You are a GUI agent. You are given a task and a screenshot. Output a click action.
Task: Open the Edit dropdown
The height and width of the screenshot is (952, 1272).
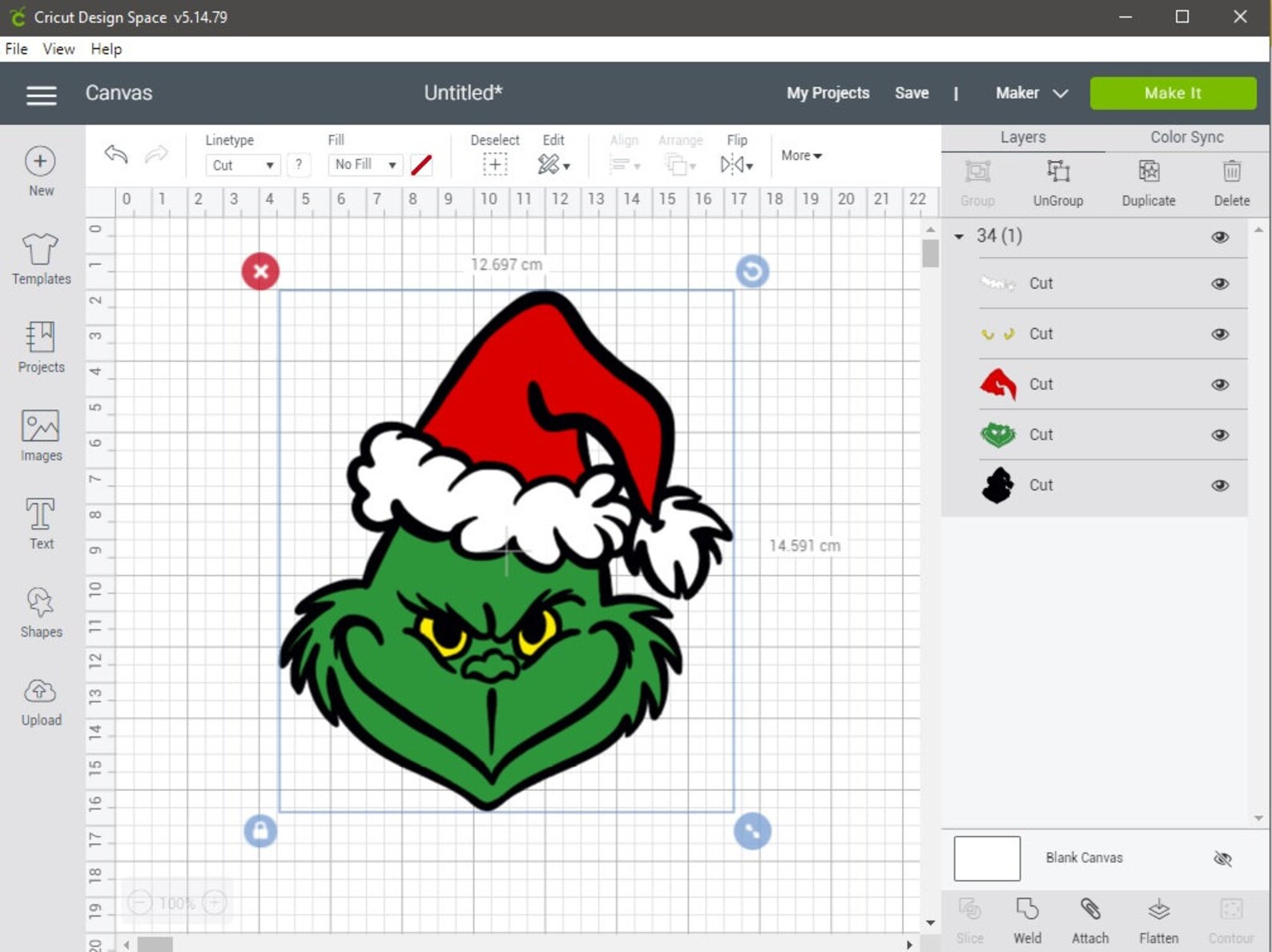(553, 164)
